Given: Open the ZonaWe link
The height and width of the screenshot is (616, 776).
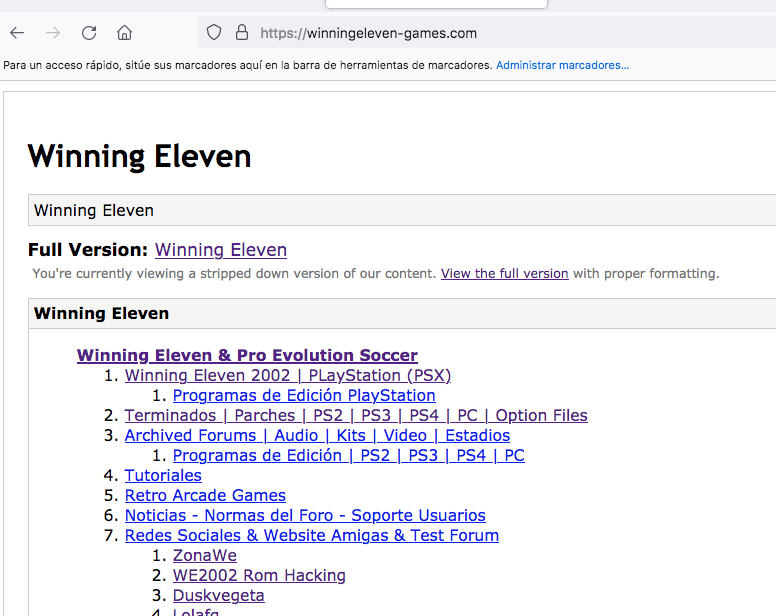Looking at the screenshot, I should (x=204, y=556).
